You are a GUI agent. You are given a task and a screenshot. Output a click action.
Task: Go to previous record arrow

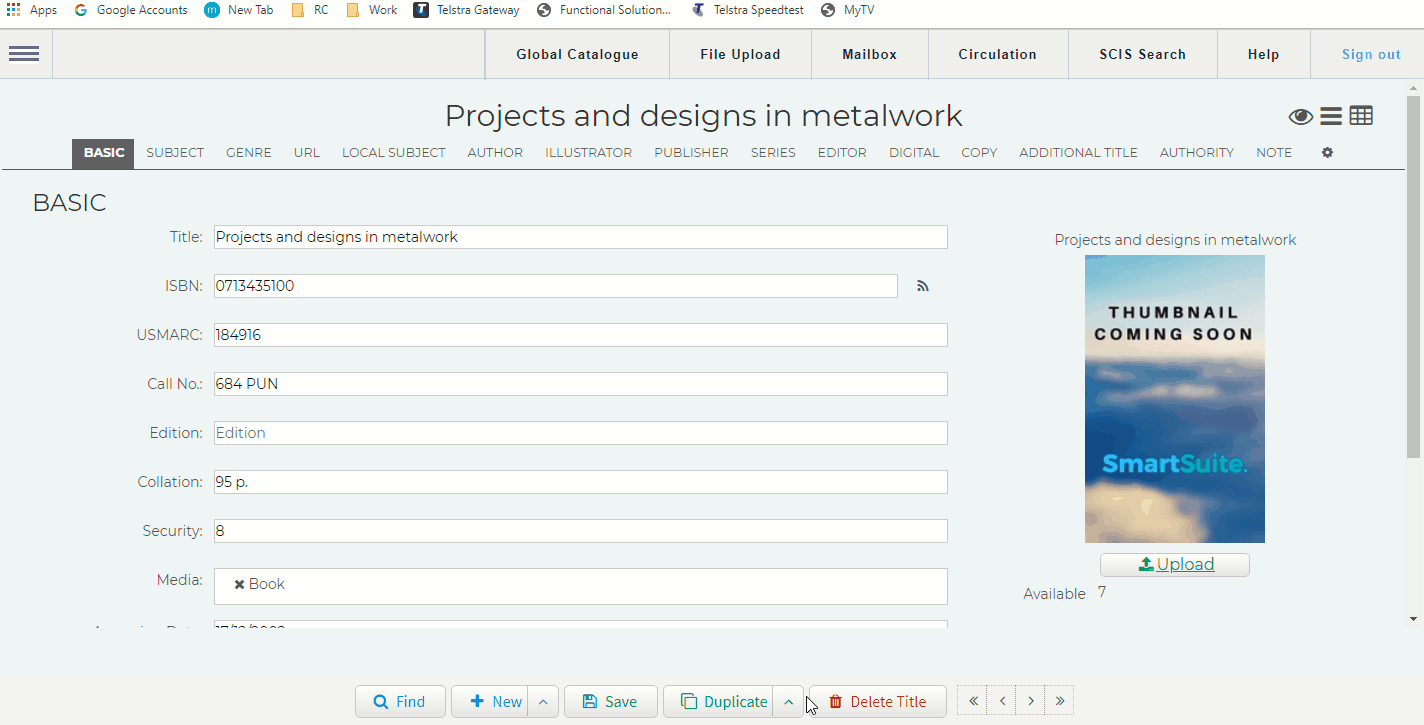[1002, 701]
